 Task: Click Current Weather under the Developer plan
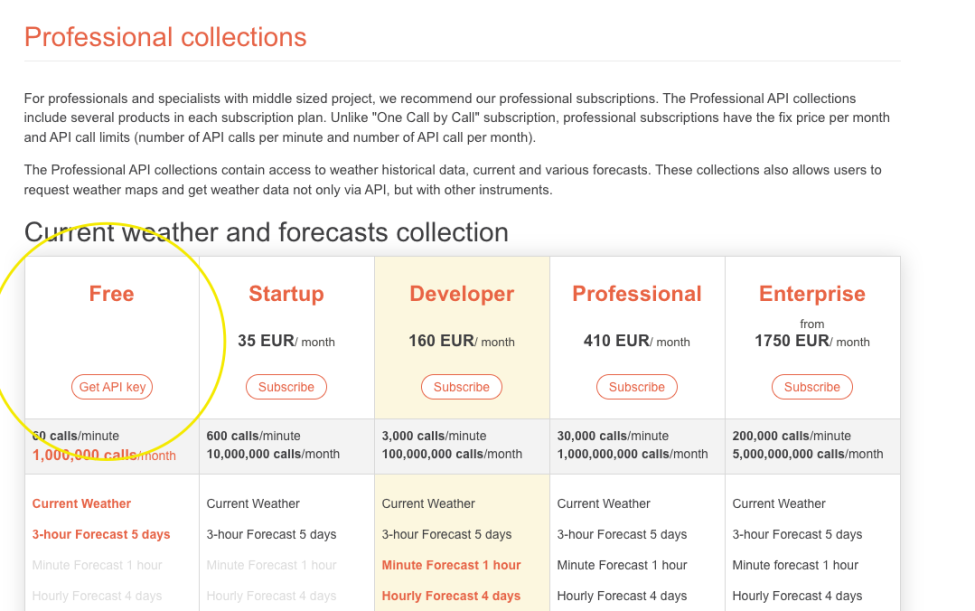coord(428,503)
